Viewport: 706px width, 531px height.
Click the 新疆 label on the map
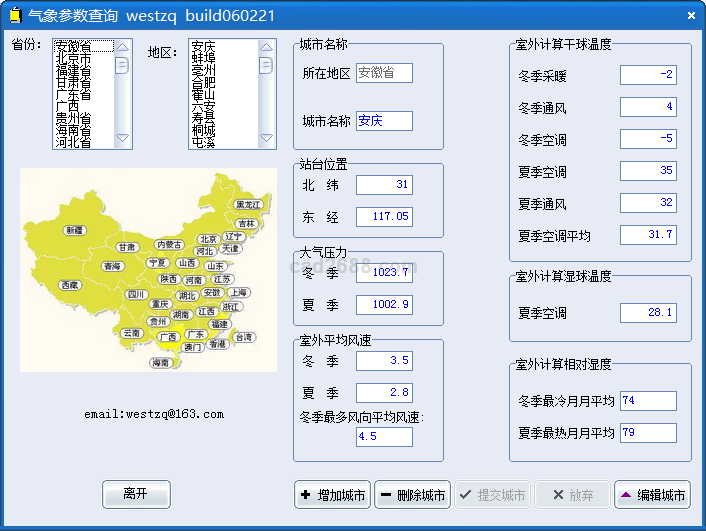click(x=75, y=230)
